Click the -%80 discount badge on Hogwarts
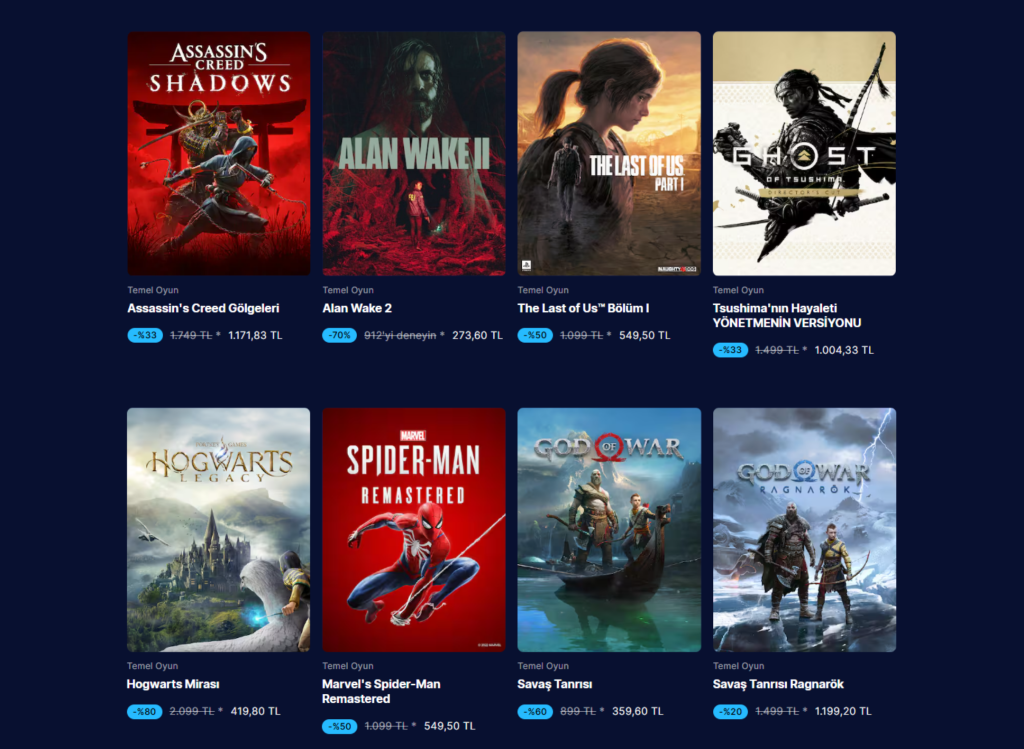Viewport: 1024px width, 749px height. pos(144,712)
